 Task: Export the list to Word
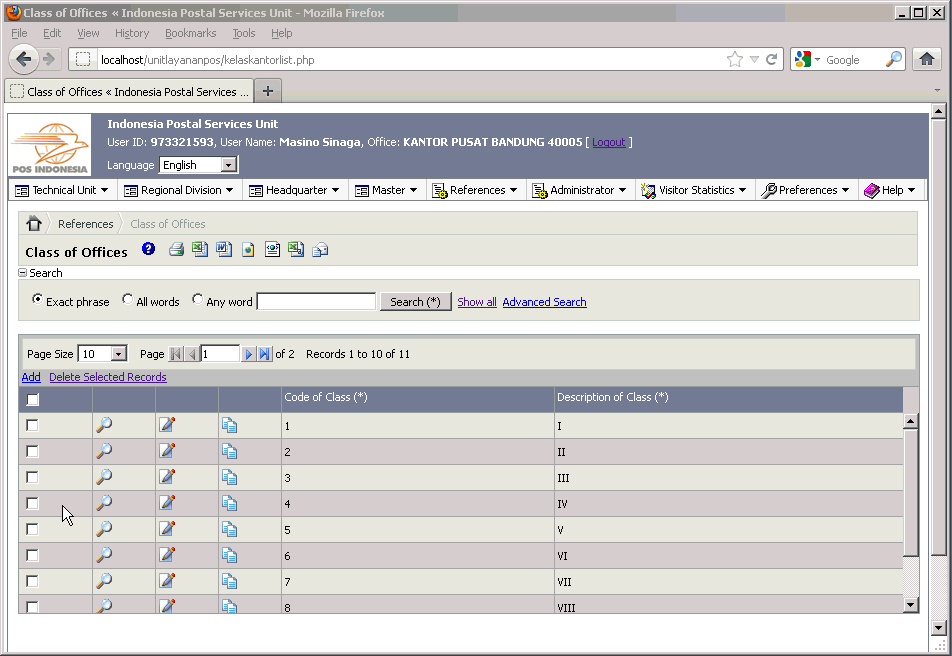[224, 249]
